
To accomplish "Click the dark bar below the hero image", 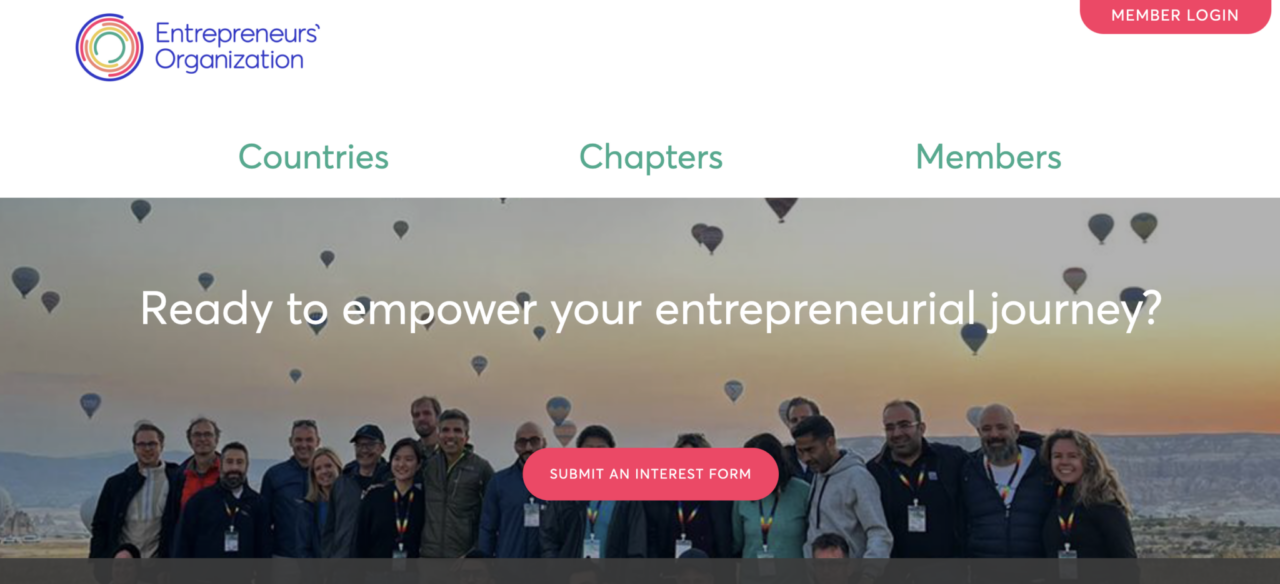I will [640, 571].
